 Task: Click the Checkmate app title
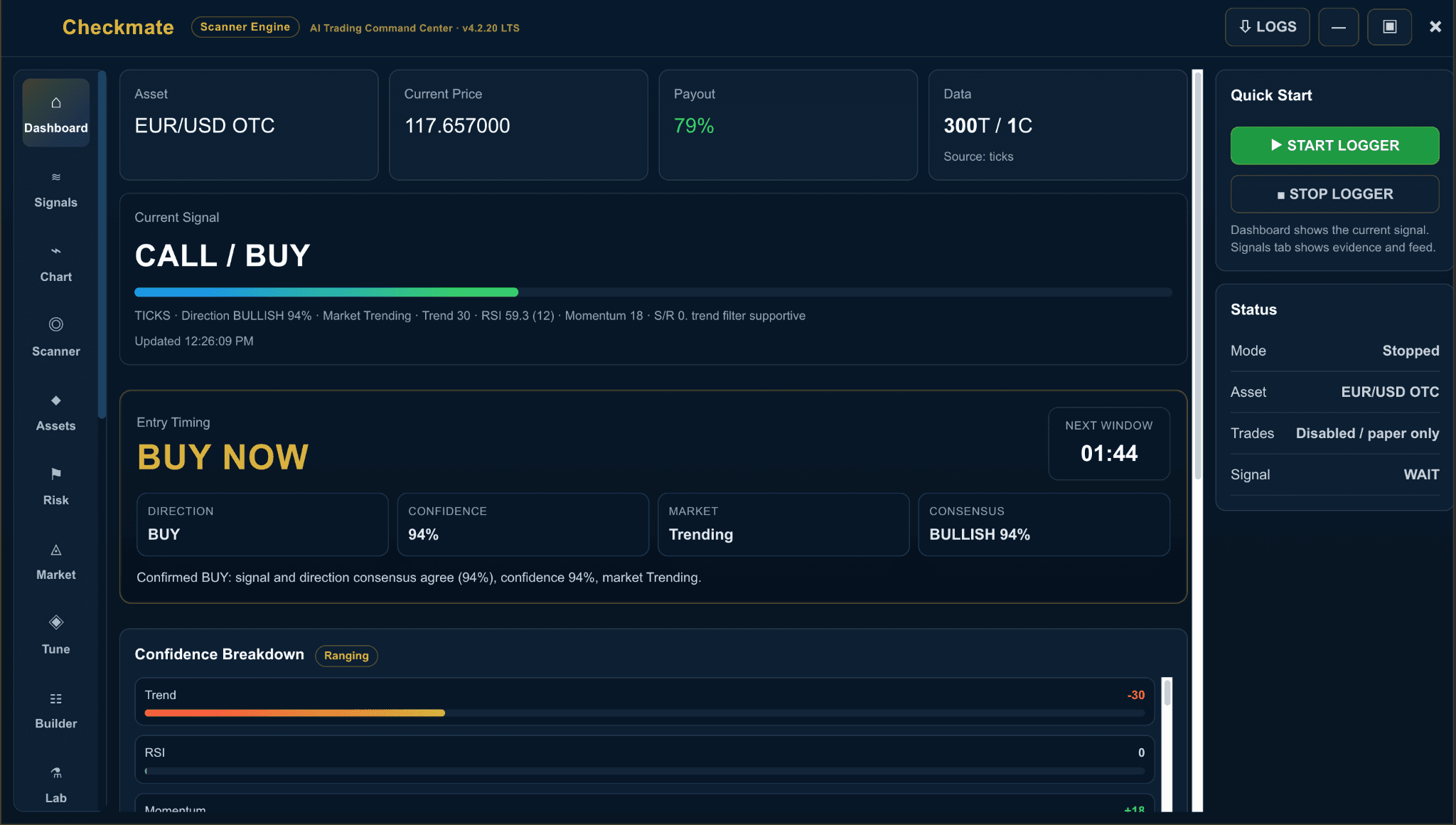click(x=118, y=27)
